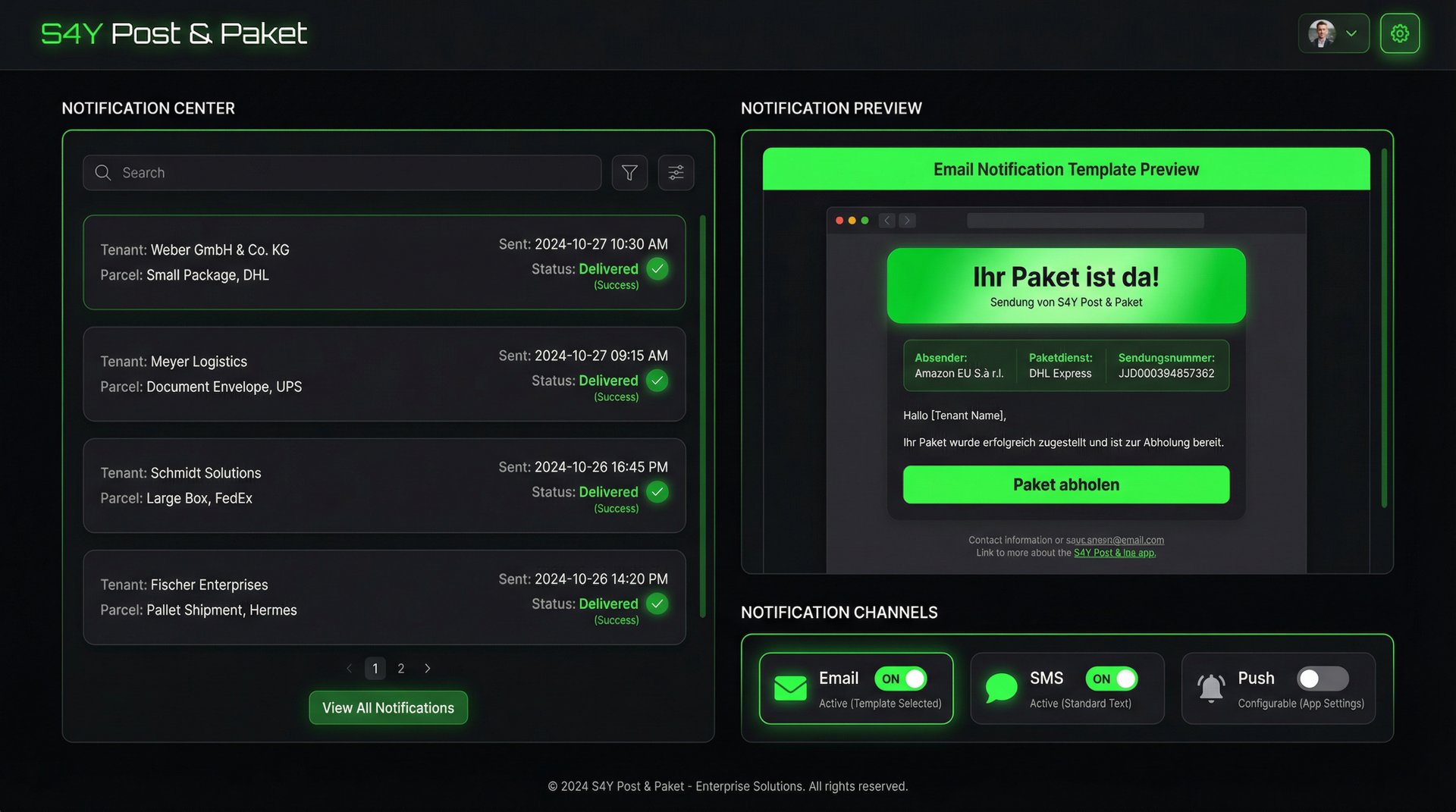
Task: Click the SMS chat bubble icon
Action: 1000,688
